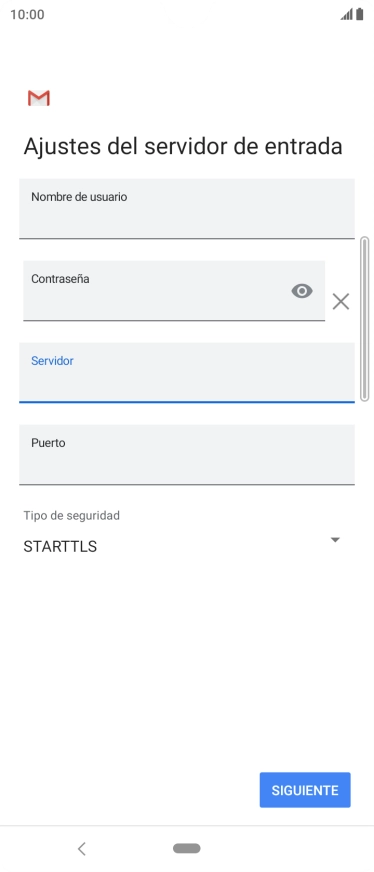
Task: Tap the signal strength status icon
Action: point(347,14)
